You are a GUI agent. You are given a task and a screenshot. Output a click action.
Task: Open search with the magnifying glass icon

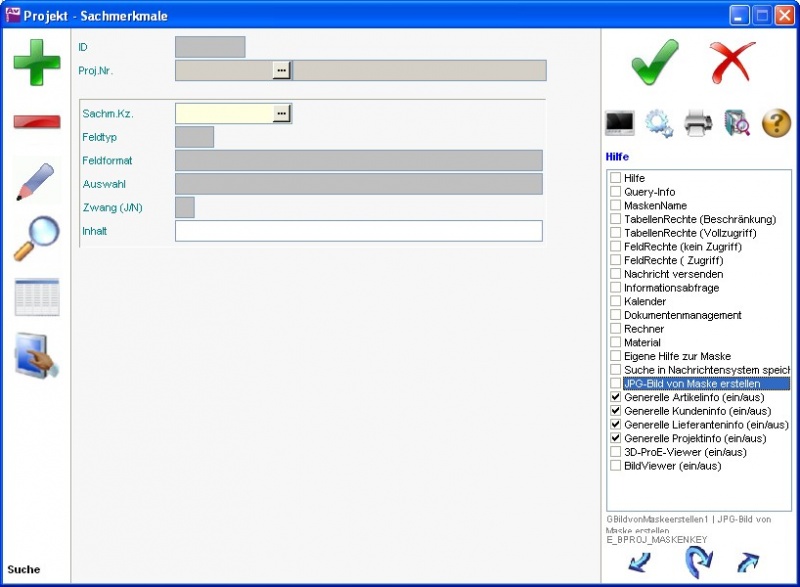(x=36, y=239)
